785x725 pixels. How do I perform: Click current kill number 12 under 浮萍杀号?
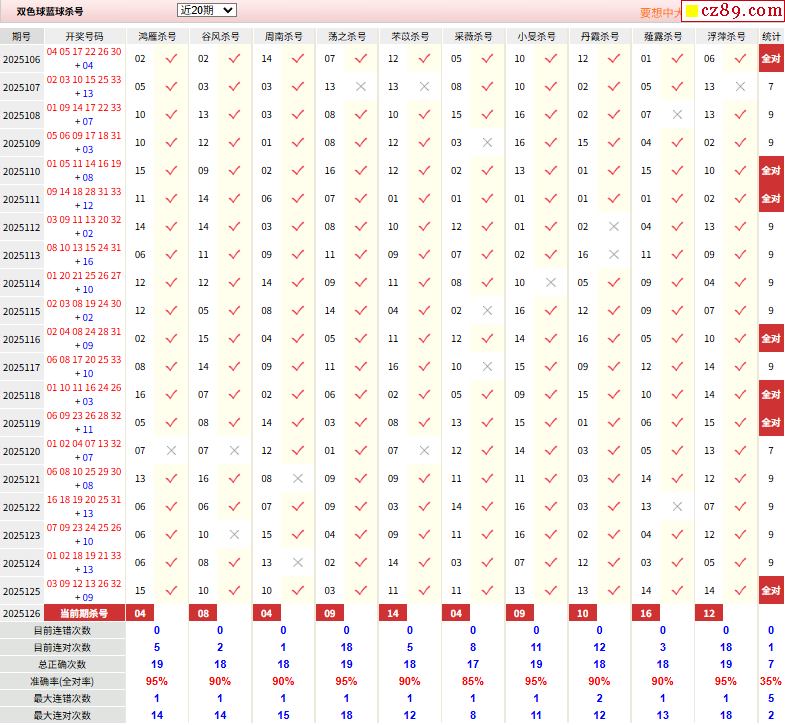click(709, 613)
